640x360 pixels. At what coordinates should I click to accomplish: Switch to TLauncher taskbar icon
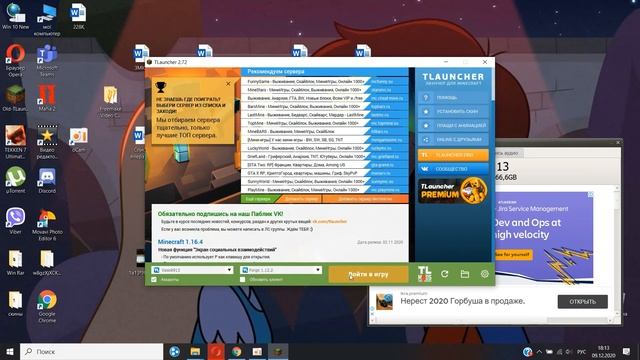point(278,351)
